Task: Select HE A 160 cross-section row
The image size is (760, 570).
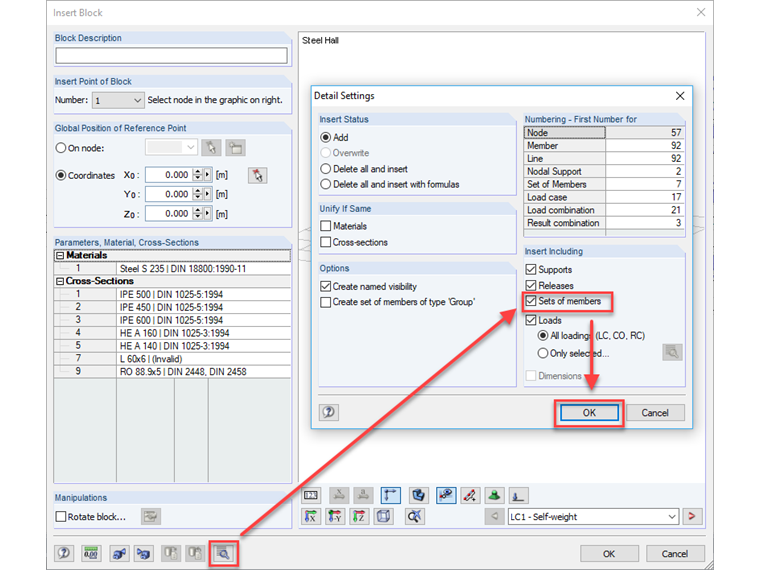Action: [x=173, y=333]
